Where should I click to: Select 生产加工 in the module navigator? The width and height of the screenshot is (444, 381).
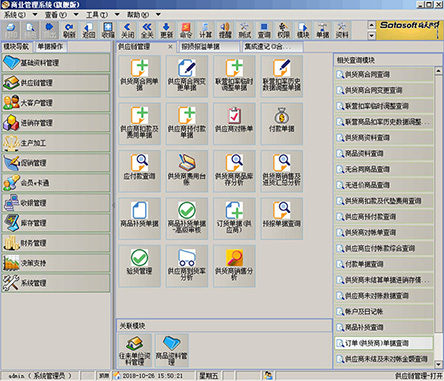point(56,143)
